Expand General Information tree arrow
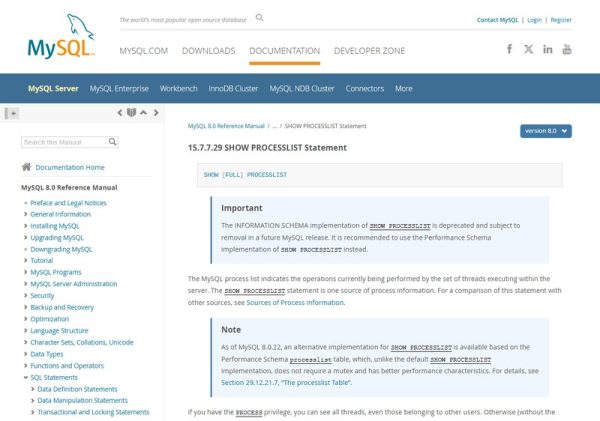This screenshot has width=600, height=421. pyautogui.click(x=26, y=214)
